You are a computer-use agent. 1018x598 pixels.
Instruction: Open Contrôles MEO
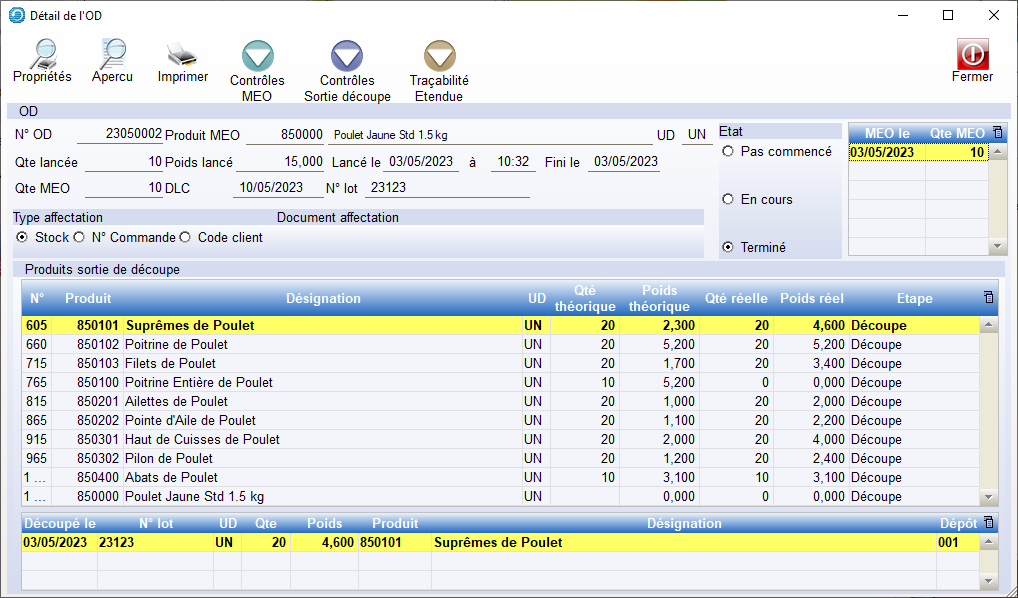257,58
